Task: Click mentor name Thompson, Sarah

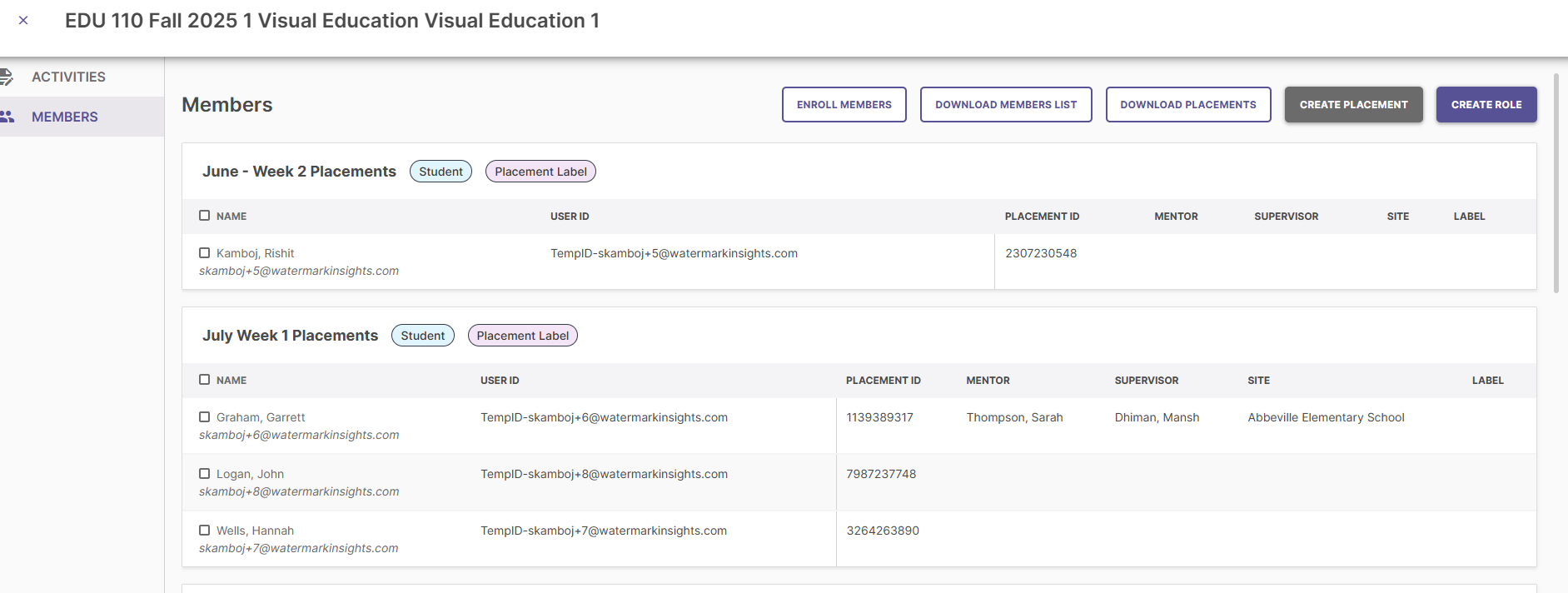Action: click(1014, 417)
